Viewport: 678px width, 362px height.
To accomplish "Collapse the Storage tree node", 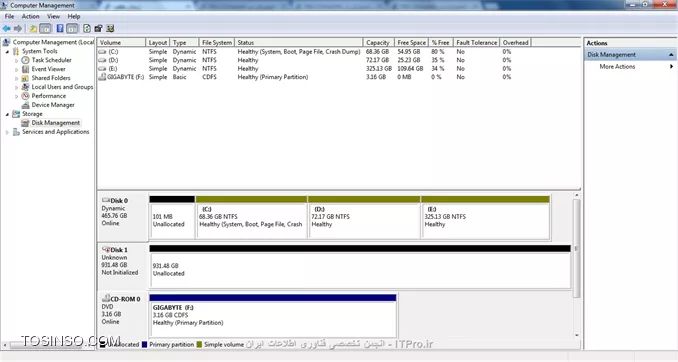I will point(7,114).
